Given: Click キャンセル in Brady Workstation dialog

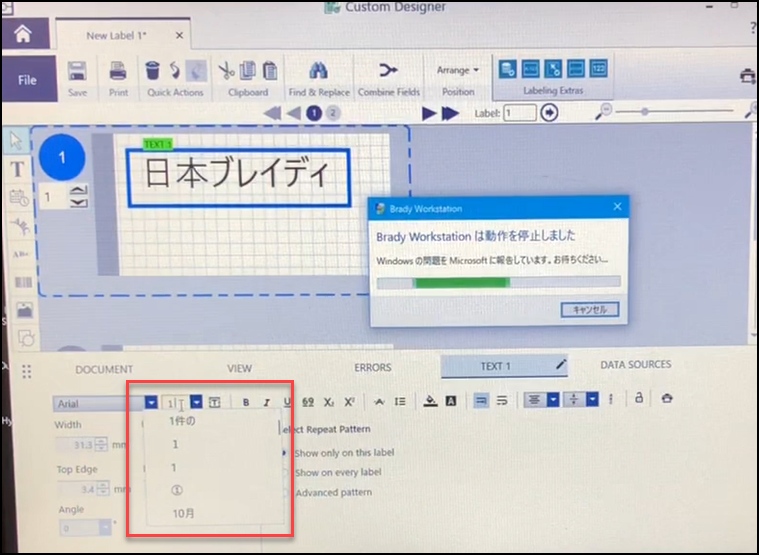Looking at the screenshot, I should point(590,310).
